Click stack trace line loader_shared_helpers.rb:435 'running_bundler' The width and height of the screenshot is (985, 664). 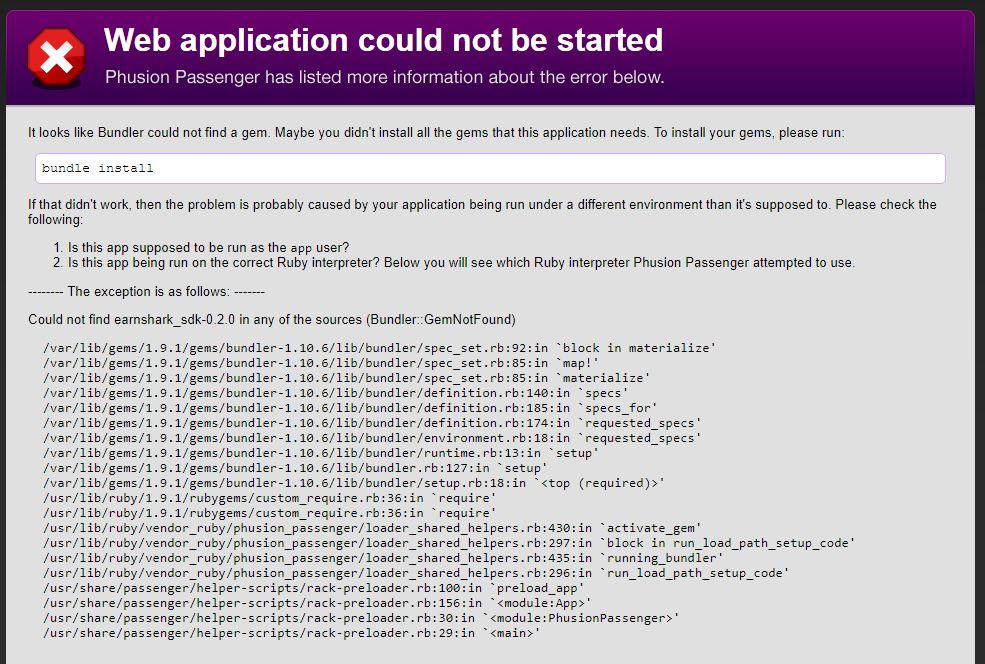coord(383,558)
